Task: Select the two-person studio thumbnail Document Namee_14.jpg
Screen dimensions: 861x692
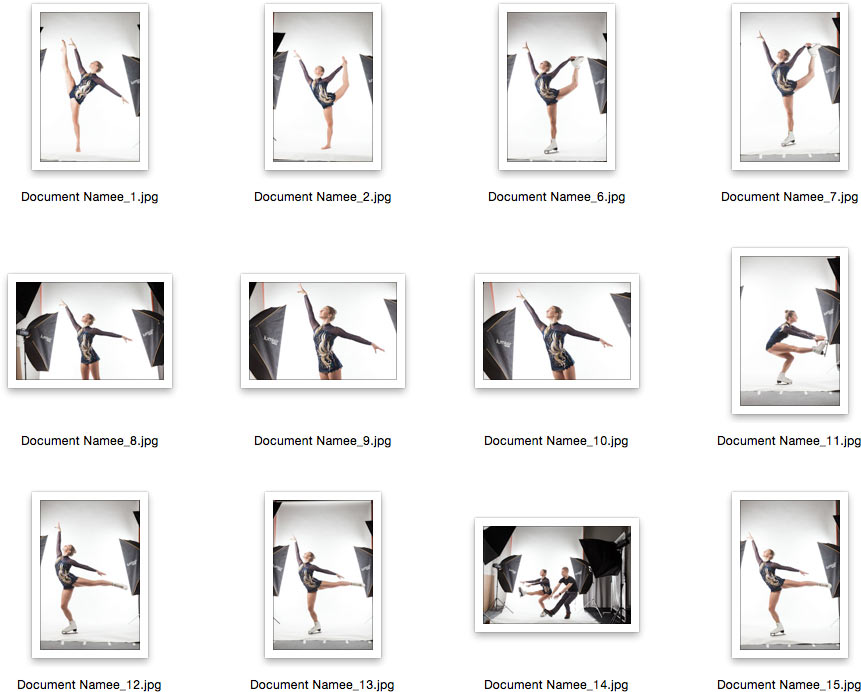Action: pos(556,575)
